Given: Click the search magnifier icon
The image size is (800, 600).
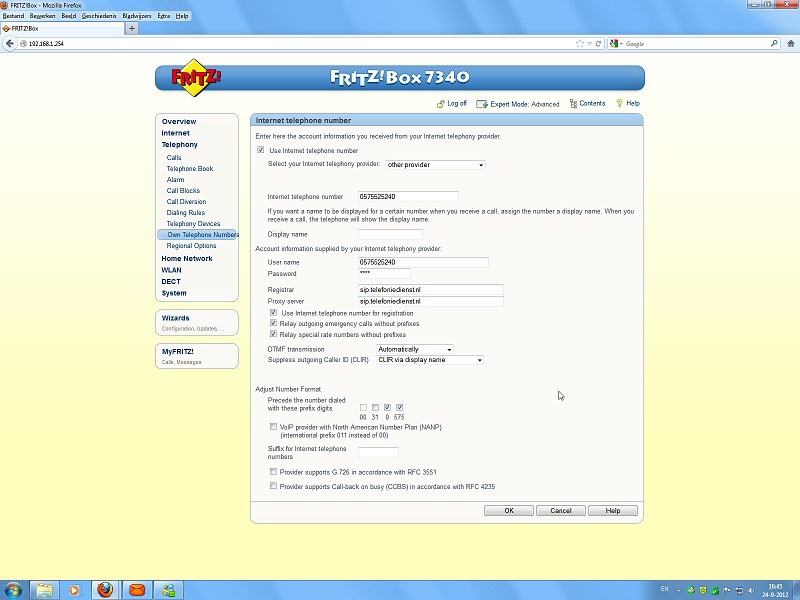Looking at the screenshot, I should tap(774, 44).
